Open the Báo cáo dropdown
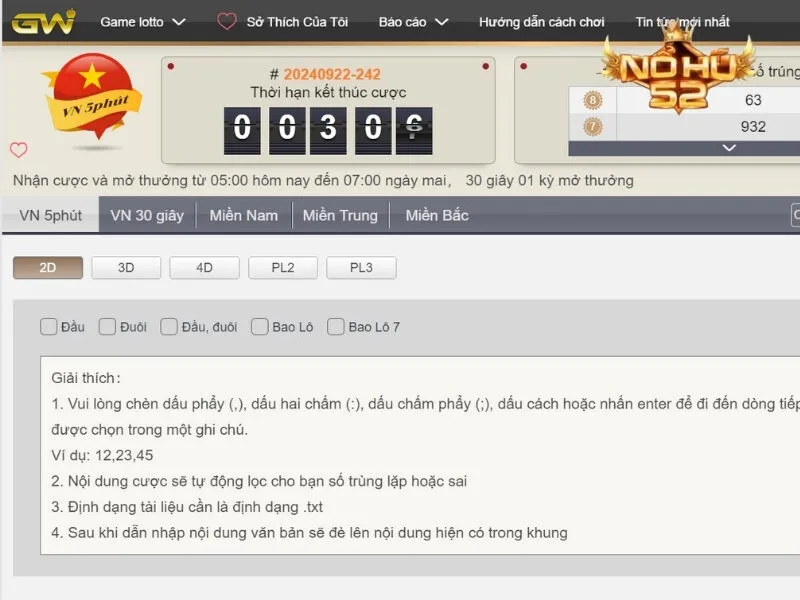The width and height of the screenshot is (800, 600). click(413, 22)
